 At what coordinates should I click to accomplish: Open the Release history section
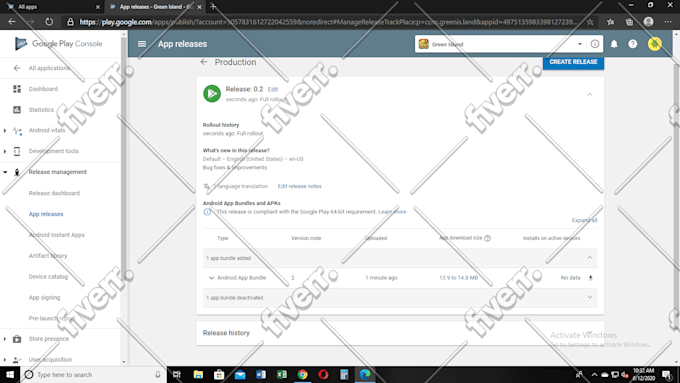click(400, 333)
